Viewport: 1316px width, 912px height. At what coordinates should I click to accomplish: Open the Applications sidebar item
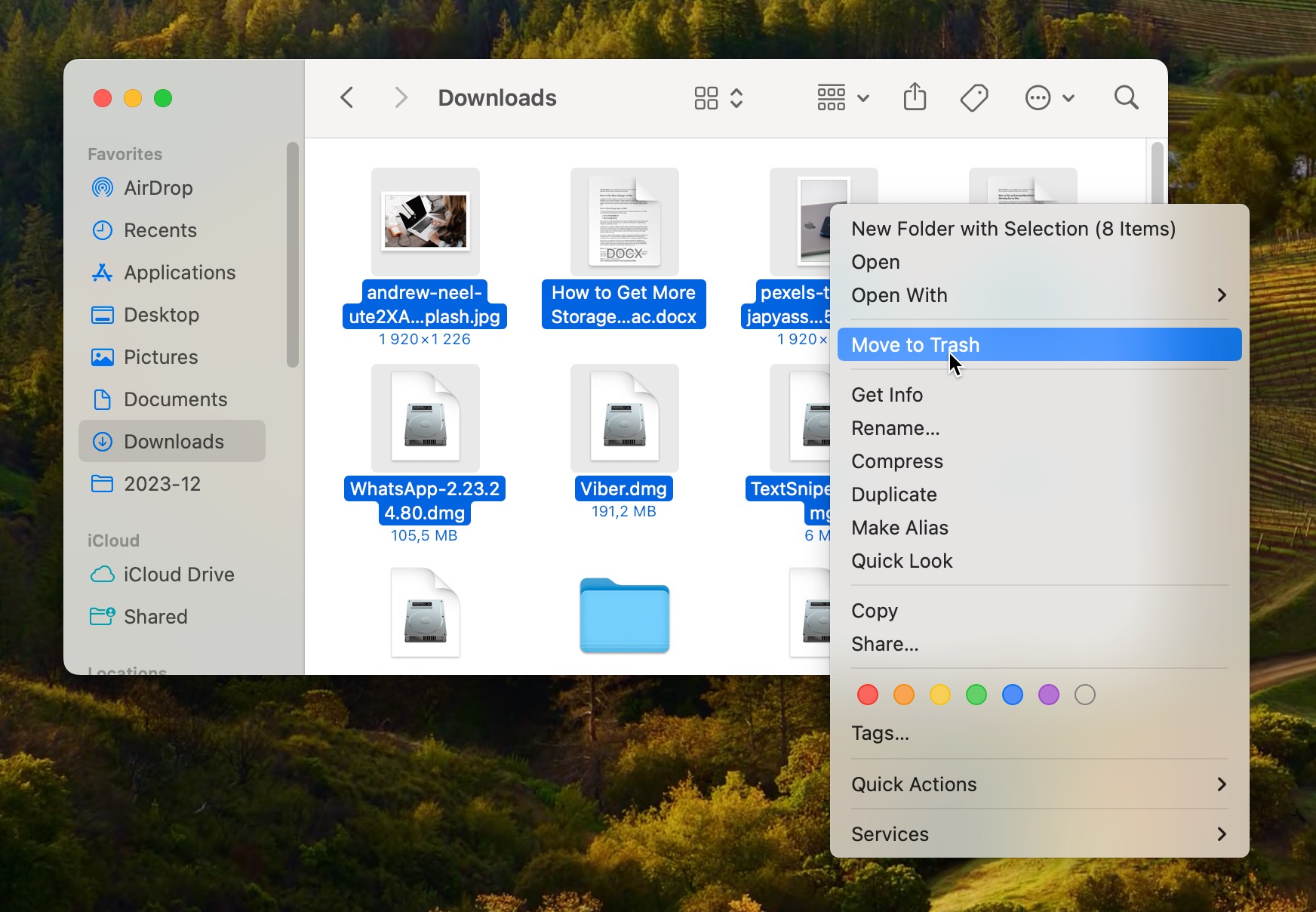click(x=179, y=273)
